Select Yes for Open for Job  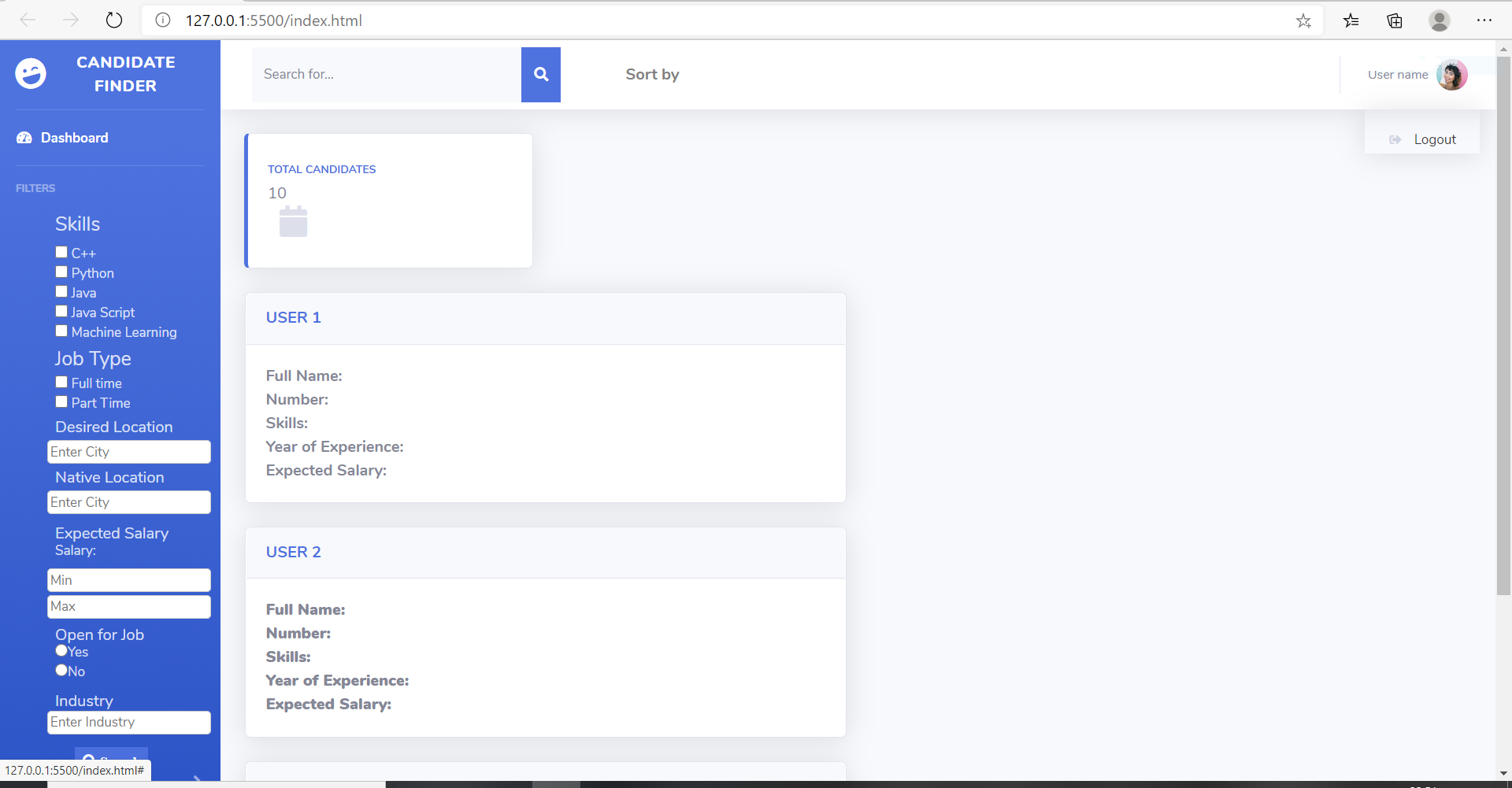click(61, 650)
